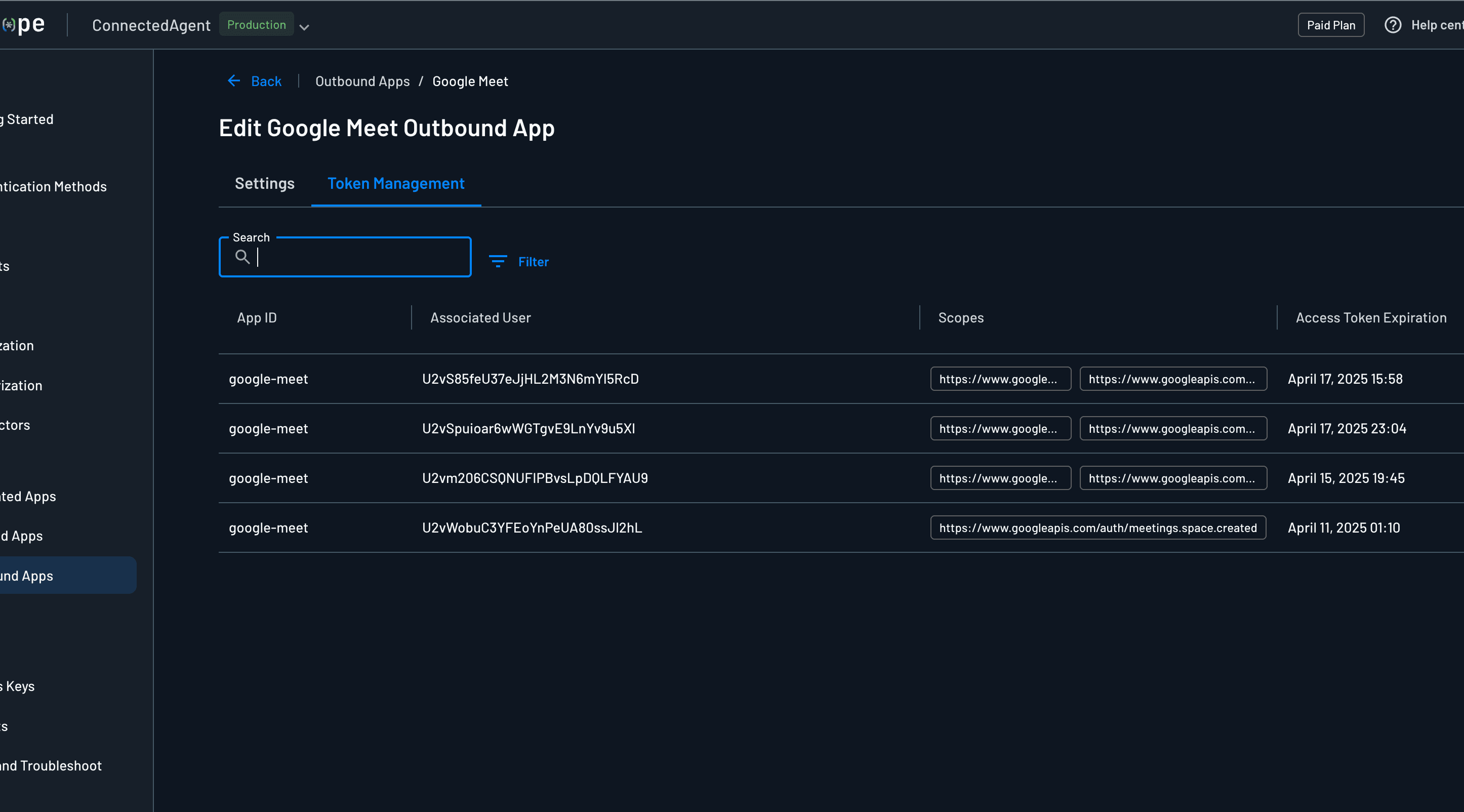Select the Token Management tab
Viewport: 1464px width, 812px height.
(395, 184)
